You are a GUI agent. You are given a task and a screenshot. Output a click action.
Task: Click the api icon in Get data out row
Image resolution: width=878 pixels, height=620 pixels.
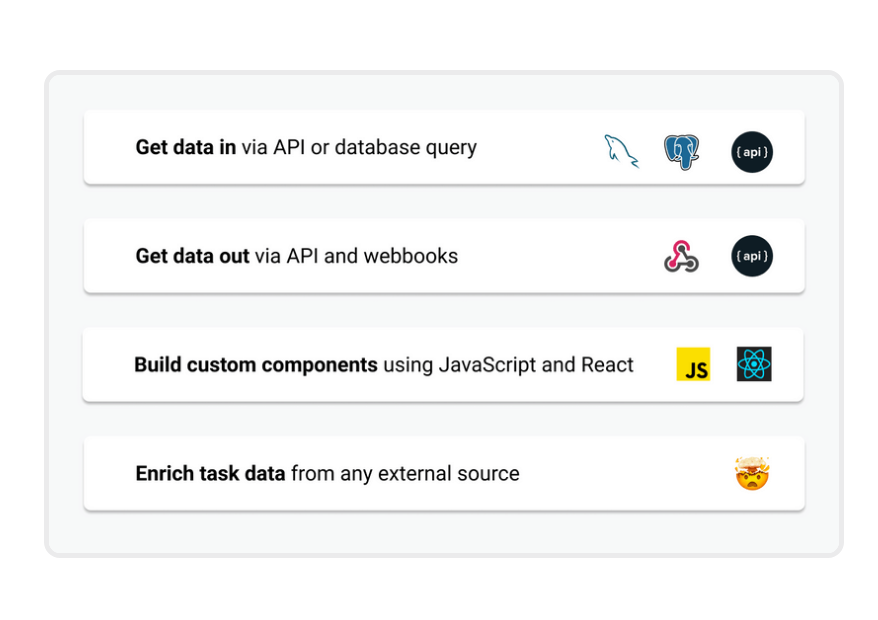[x=751, y=257]
